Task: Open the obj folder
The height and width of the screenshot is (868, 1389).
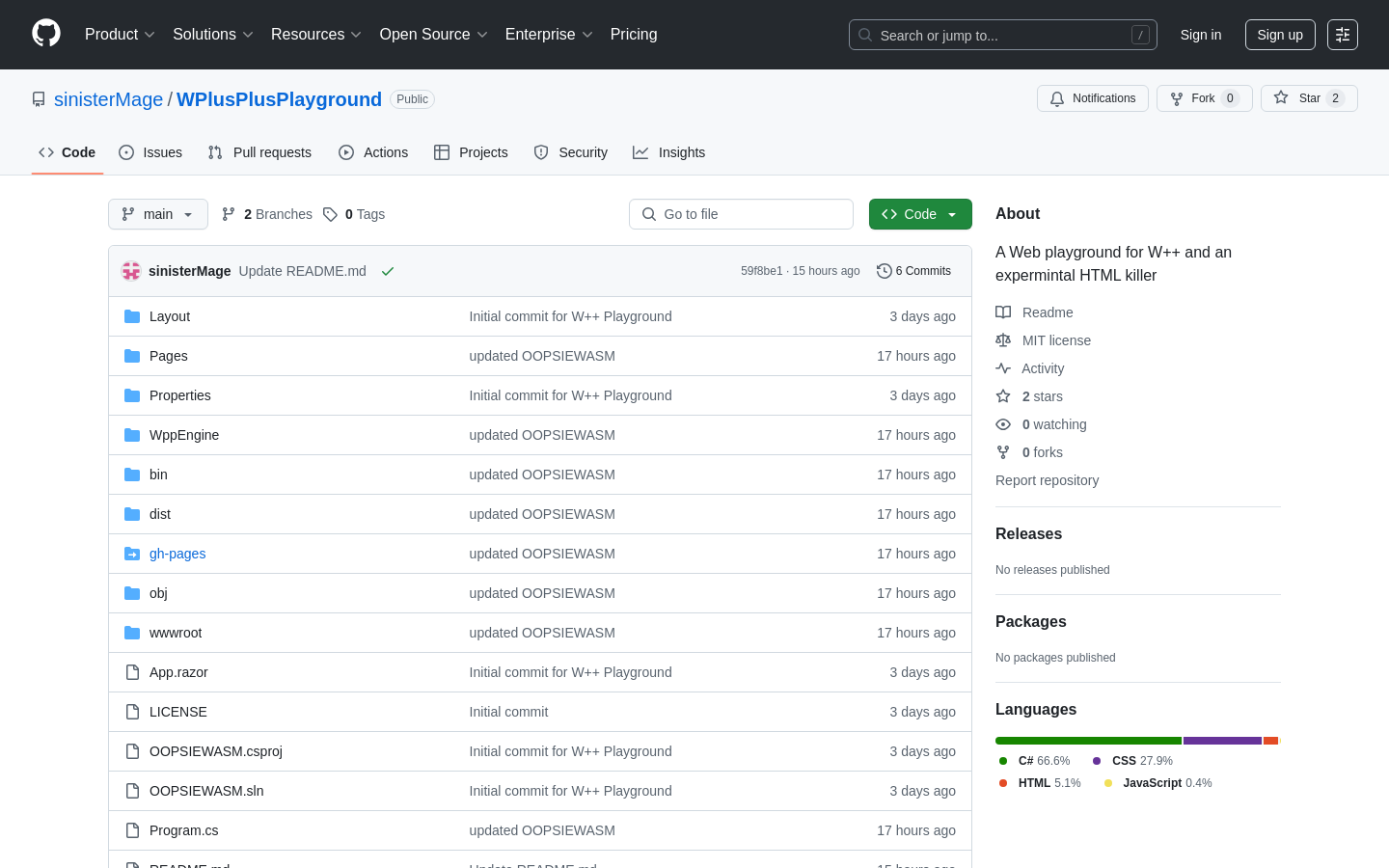Action: (158, 593)
